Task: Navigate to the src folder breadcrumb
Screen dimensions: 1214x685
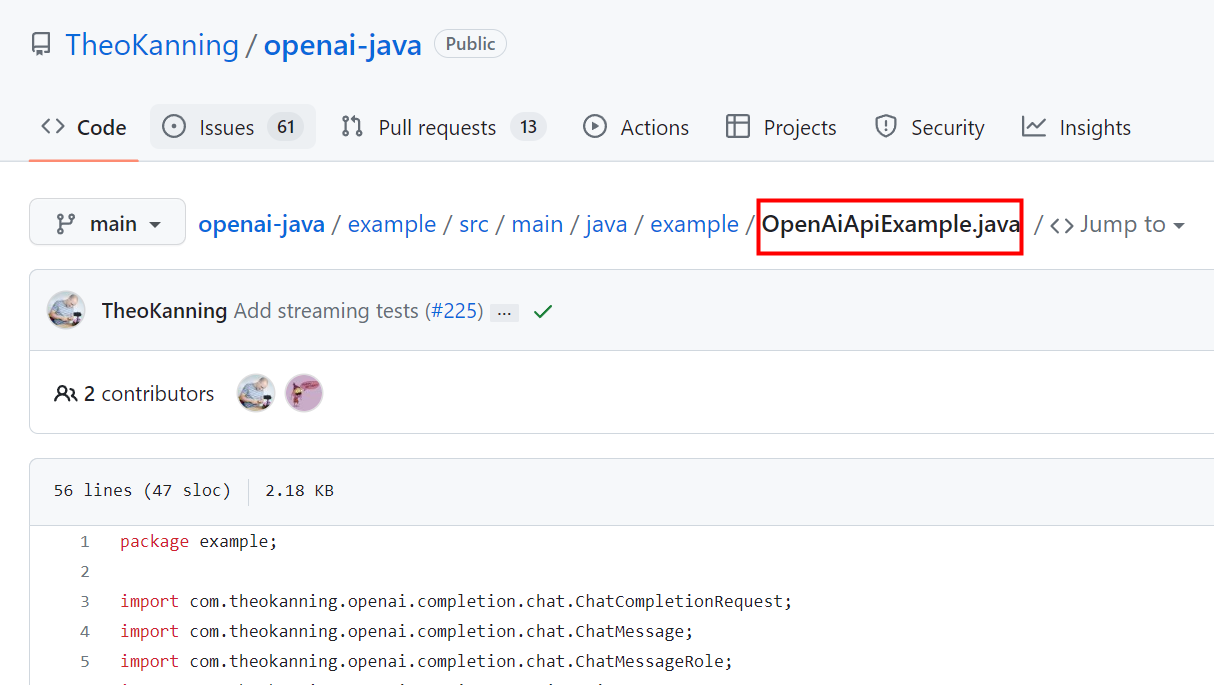Action: [x=474, y=224]
